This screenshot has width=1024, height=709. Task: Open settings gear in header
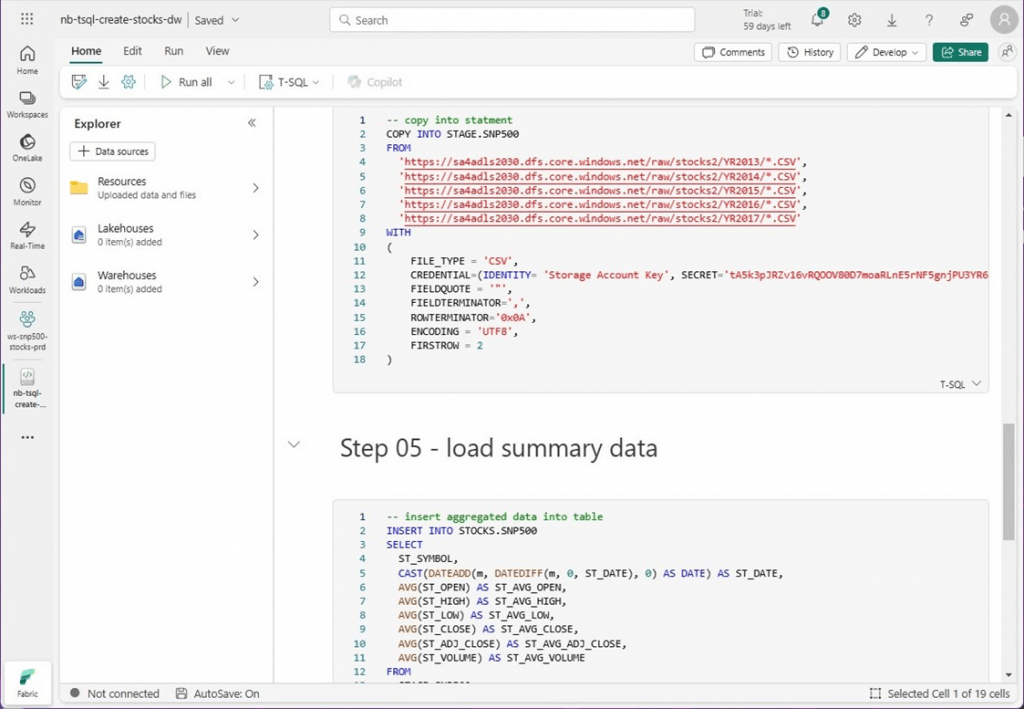pyautogui.click(x=854, y=21)
